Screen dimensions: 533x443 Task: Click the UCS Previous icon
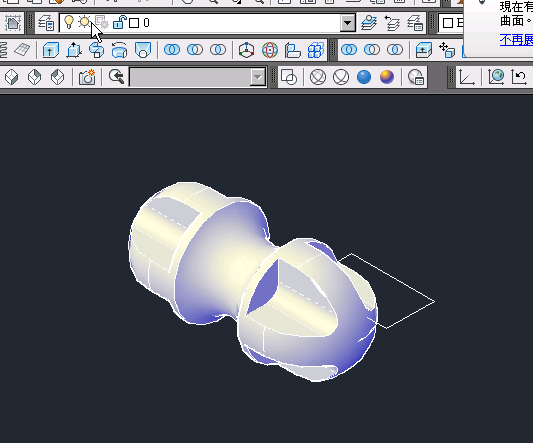[519, 77]
